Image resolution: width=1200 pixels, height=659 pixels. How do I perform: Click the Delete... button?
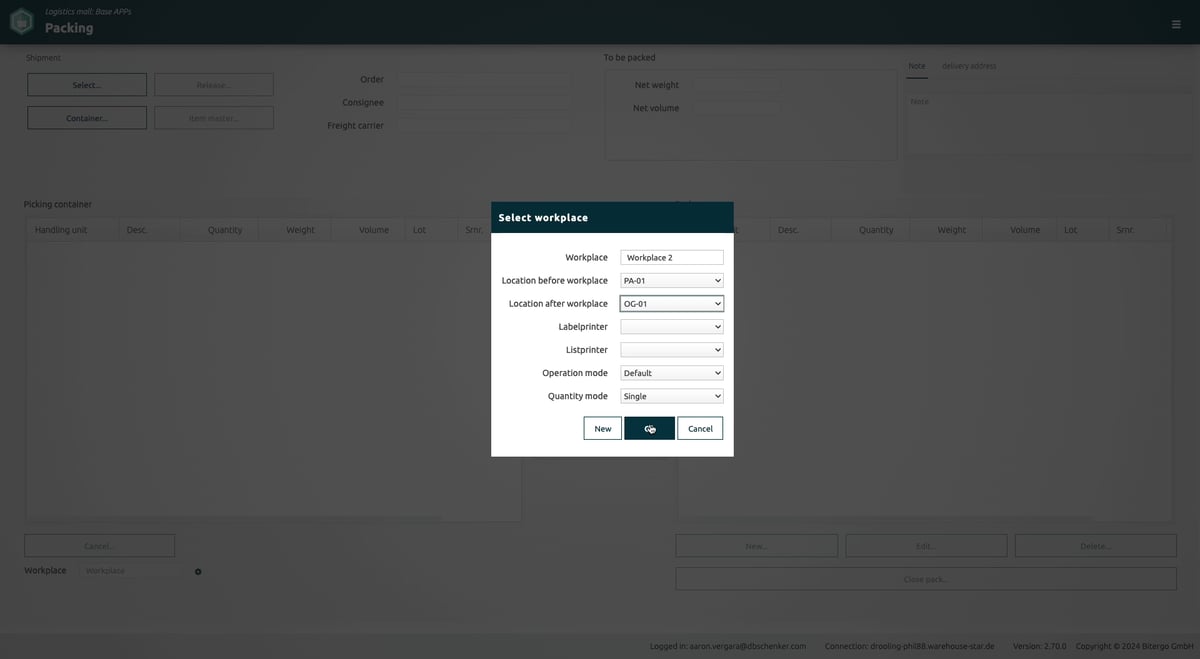1096,546
